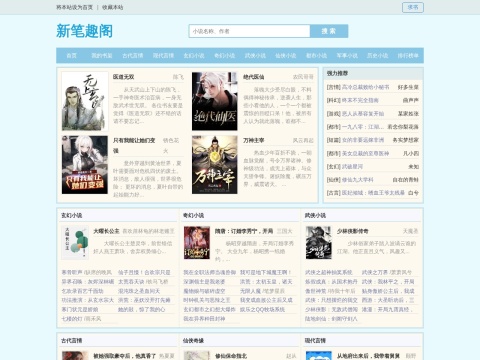Open 她的眼，惊了我的心 link
The width and height of the screenshot is (480, 360).
click(x=142, y=309)
